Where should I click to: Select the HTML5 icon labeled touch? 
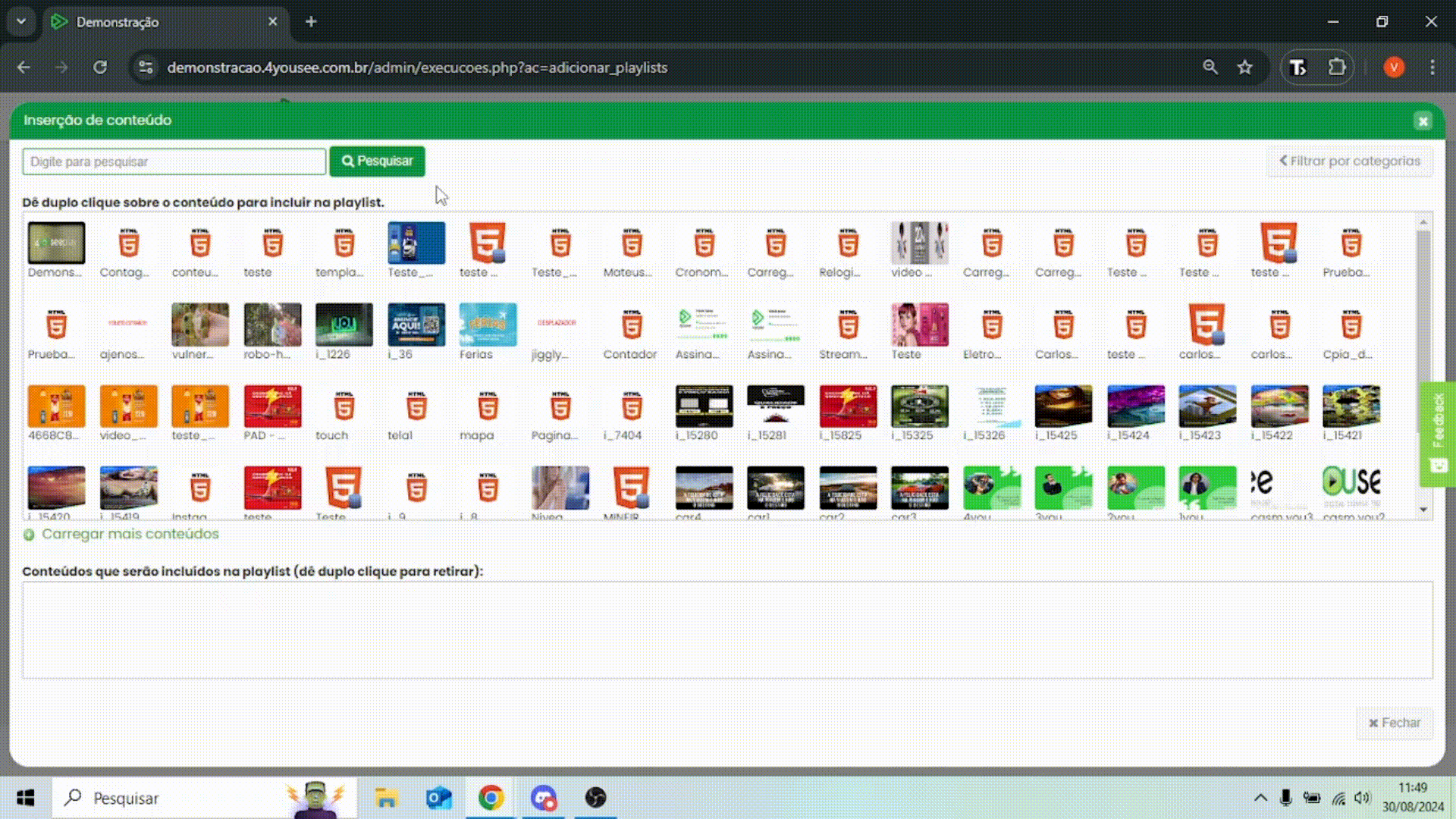coord(344,407)
